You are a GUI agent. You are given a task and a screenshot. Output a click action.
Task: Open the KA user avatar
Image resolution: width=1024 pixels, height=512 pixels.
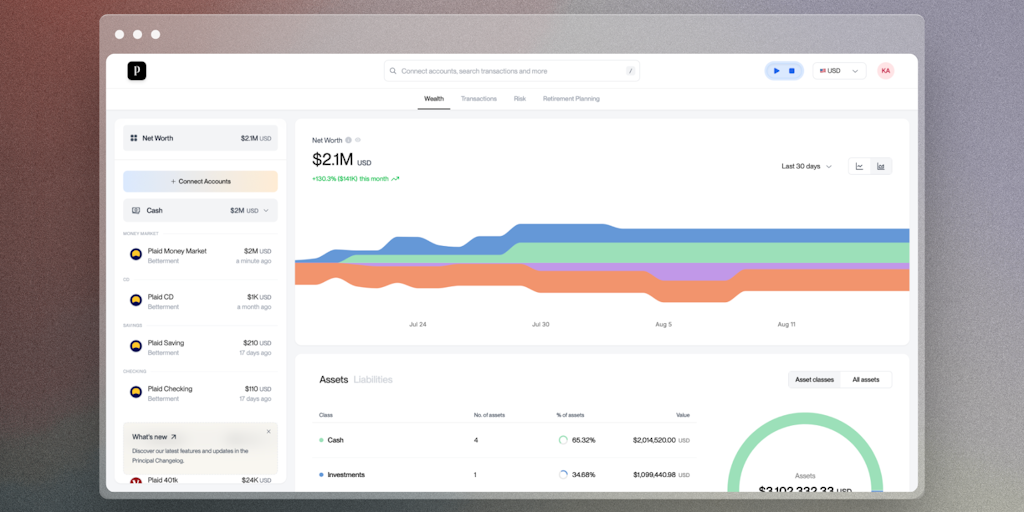pos(886,71)
